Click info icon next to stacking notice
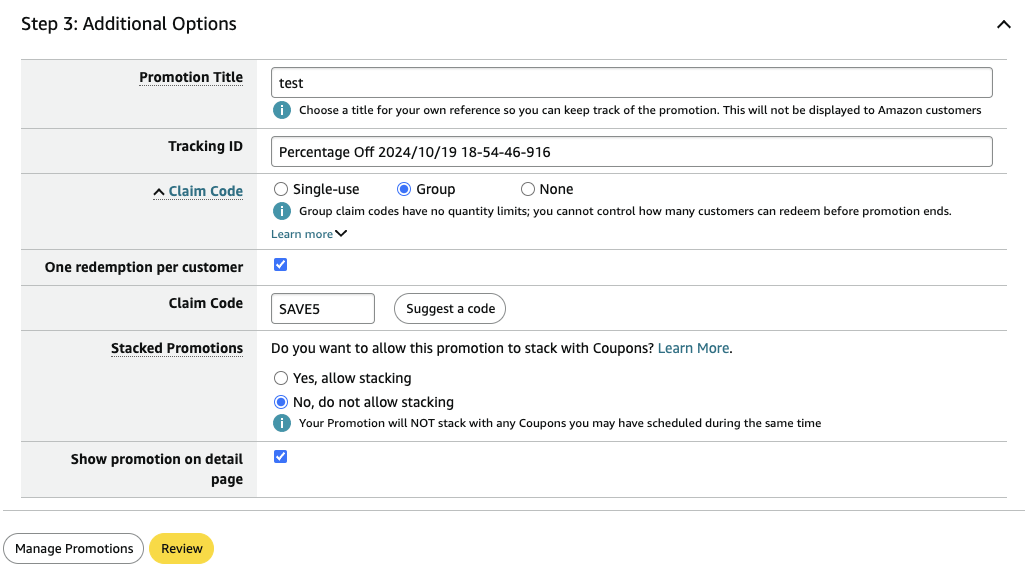The width and height of the screenshot is (1033, 580). coord(282,423)
